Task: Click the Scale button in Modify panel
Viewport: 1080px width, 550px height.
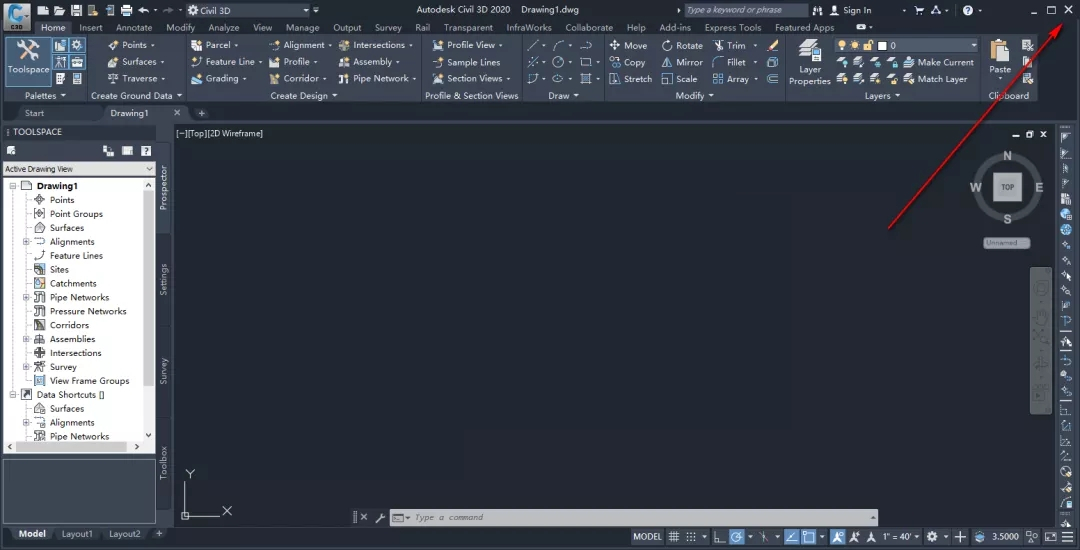Action: (679, 79)
